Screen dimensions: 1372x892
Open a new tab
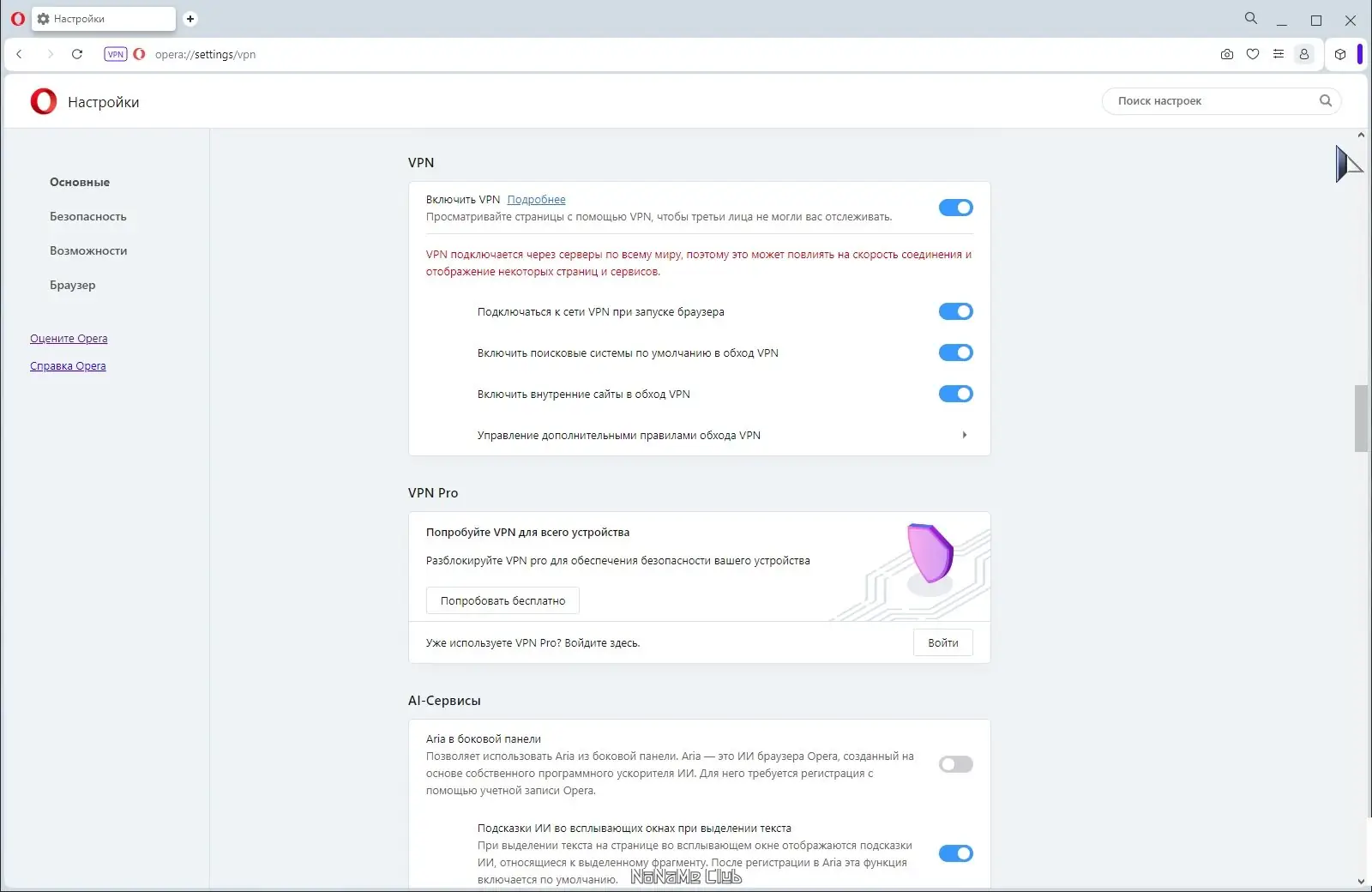pyautogui.click(x=190, y=18)
